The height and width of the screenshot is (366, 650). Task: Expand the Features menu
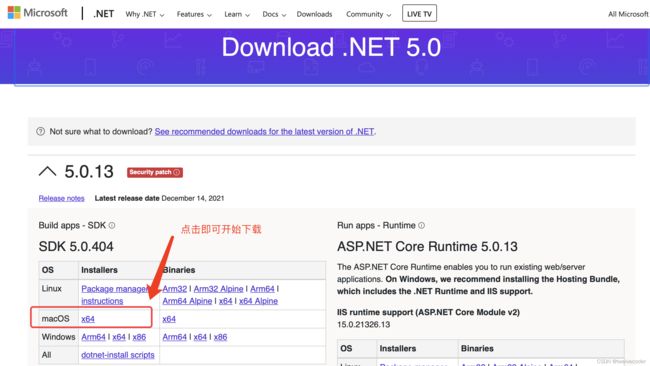tap(194, 14)
